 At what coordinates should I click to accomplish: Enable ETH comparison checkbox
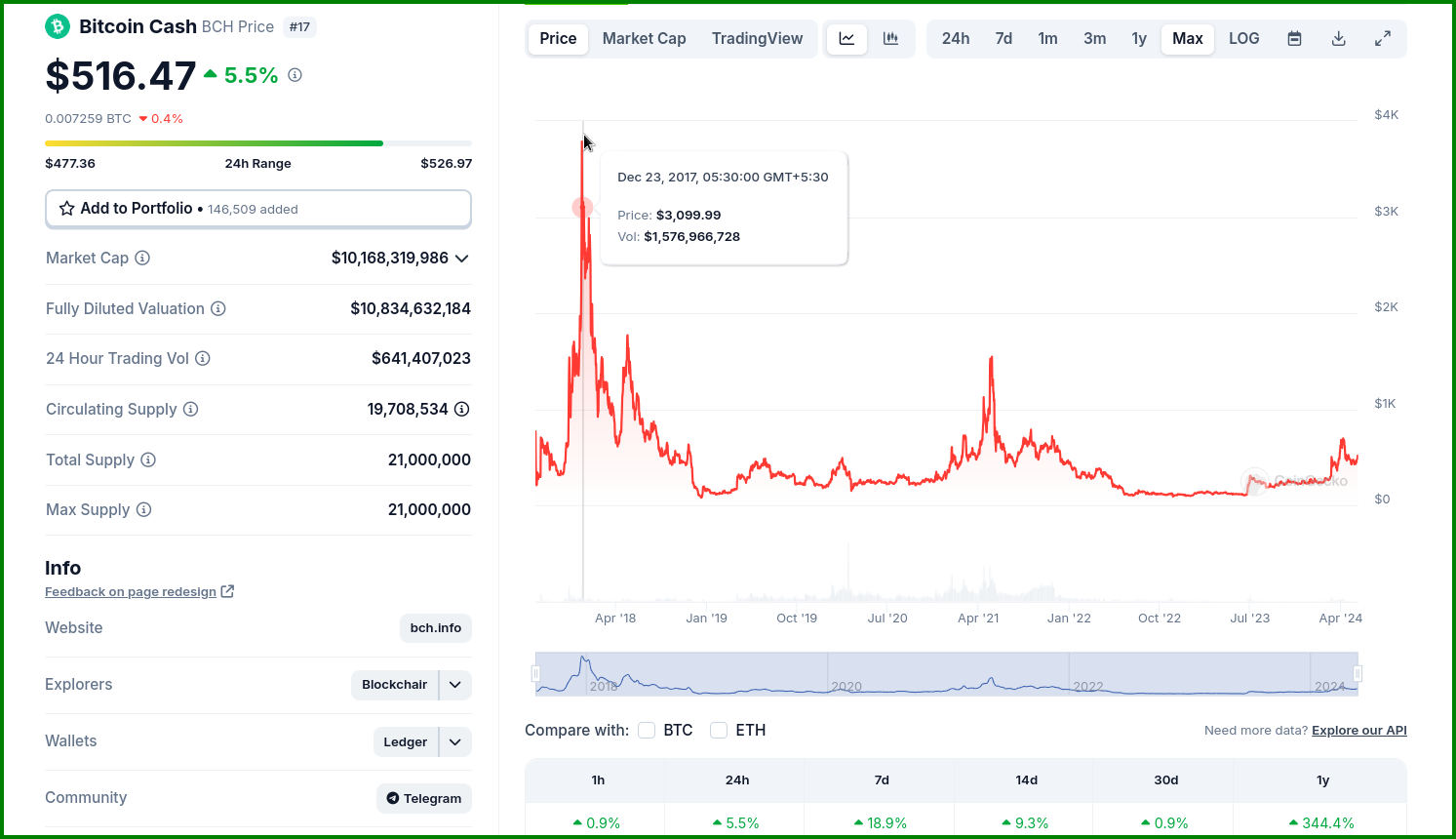tap(719, 730)
